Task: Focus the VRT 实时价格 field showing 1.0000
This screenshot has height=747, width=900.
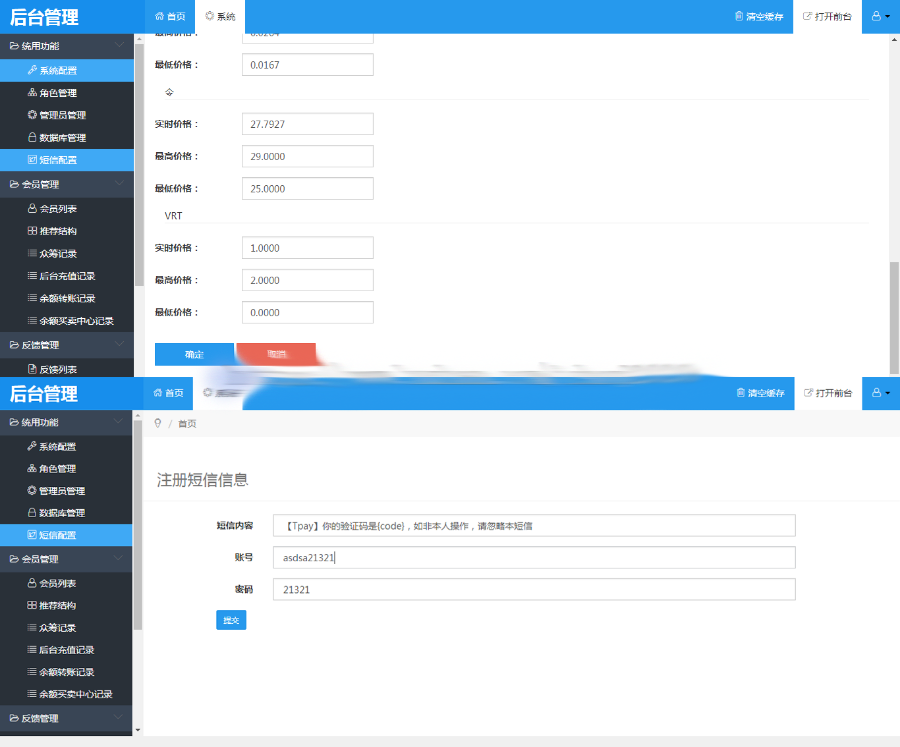Action: (x=308, y=248)
